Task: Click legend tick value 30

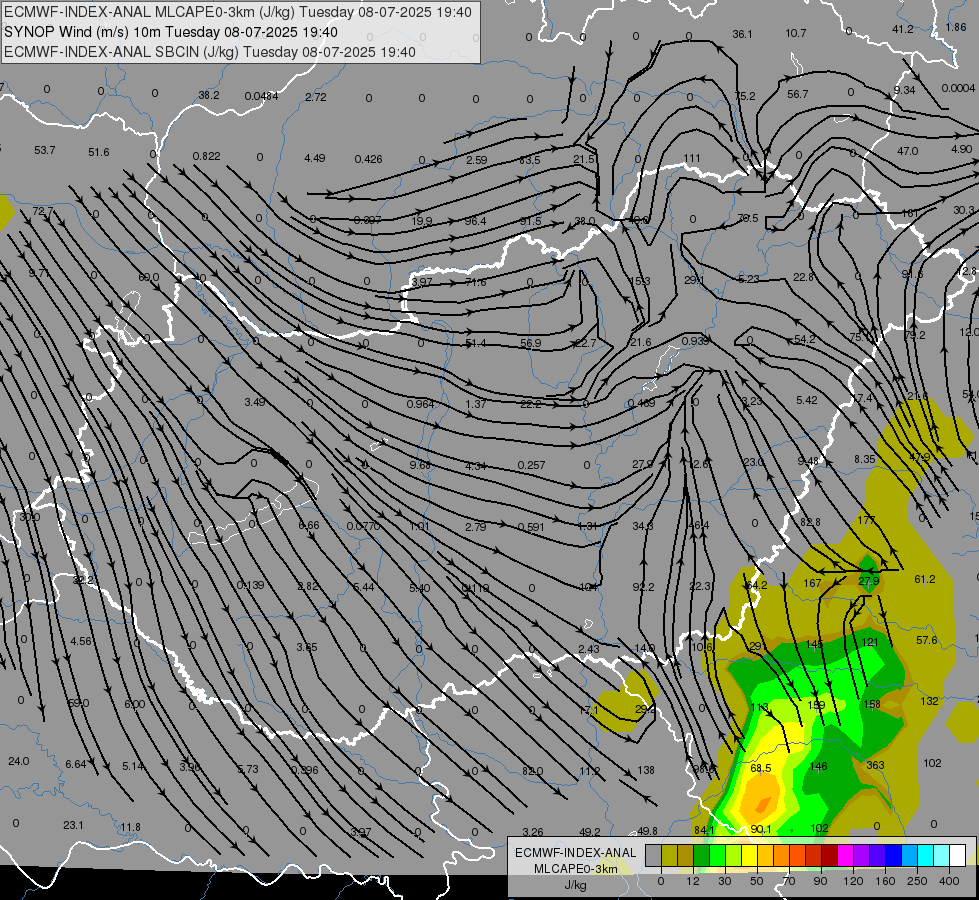Action: 725,881
